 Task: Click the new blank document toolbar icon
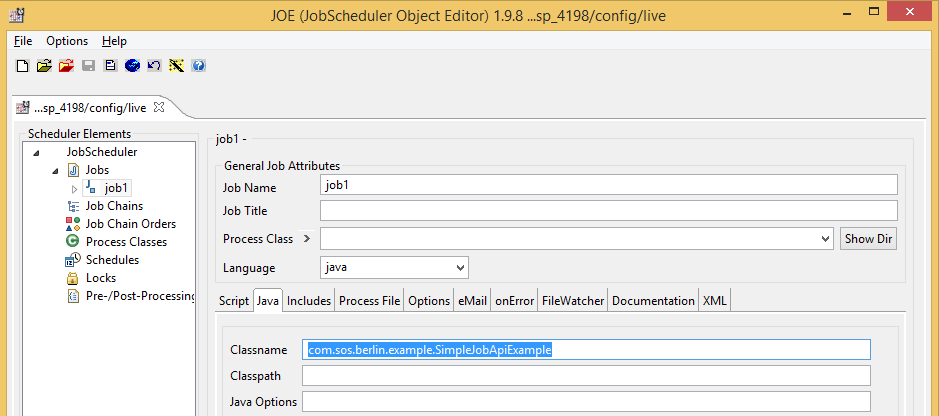pyautogui.click(x=22, y=66)
